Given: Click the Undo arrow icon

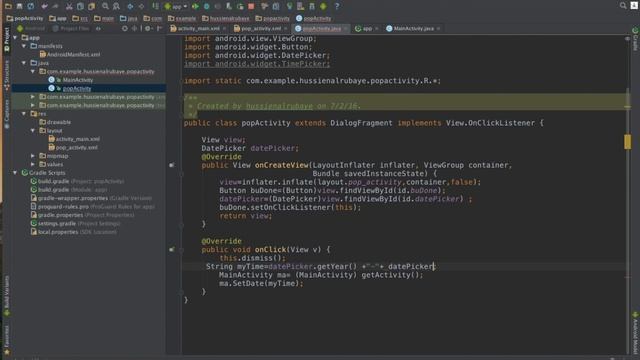Looking at the screenshot, I should tap(44, 6).
